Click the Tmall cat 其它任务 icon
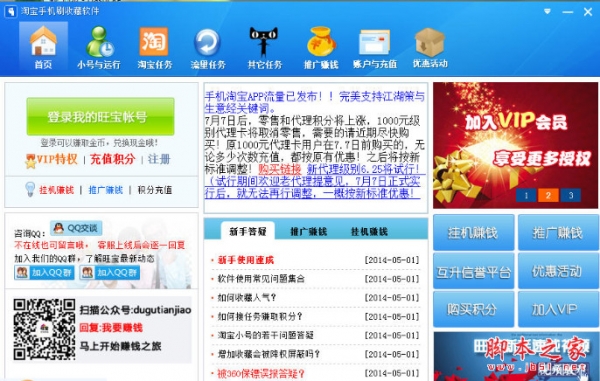The width and height of the screenshot is (600, 381). [264, 47]
